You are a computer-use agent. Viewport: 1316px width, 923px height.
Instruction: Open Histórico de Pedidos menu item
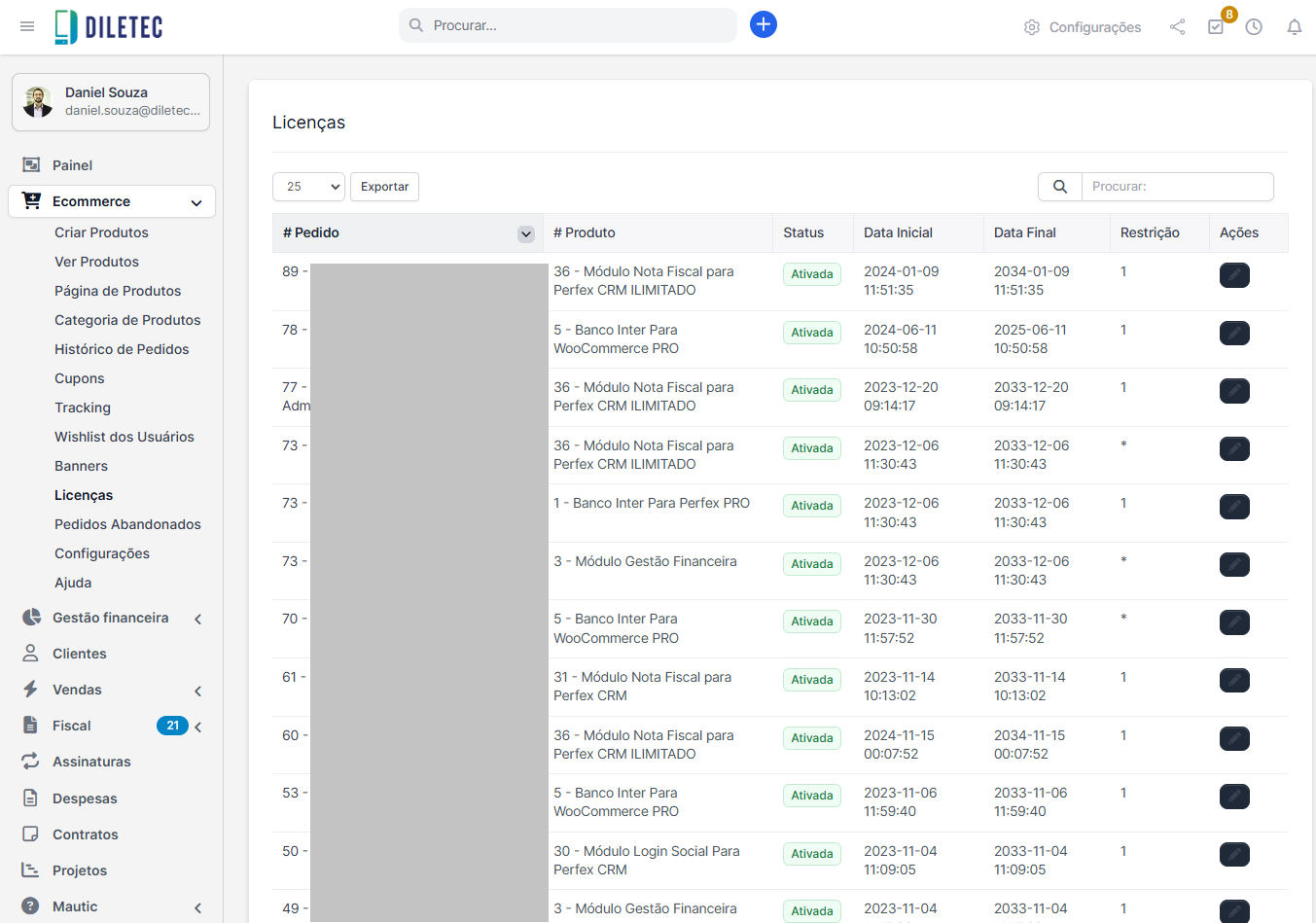click(x=122, y=349)
